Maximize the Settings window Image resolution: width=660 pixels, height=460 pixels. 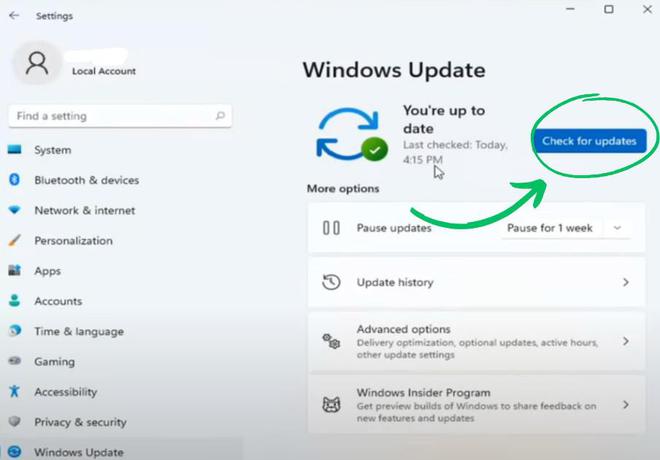[609, 9]
